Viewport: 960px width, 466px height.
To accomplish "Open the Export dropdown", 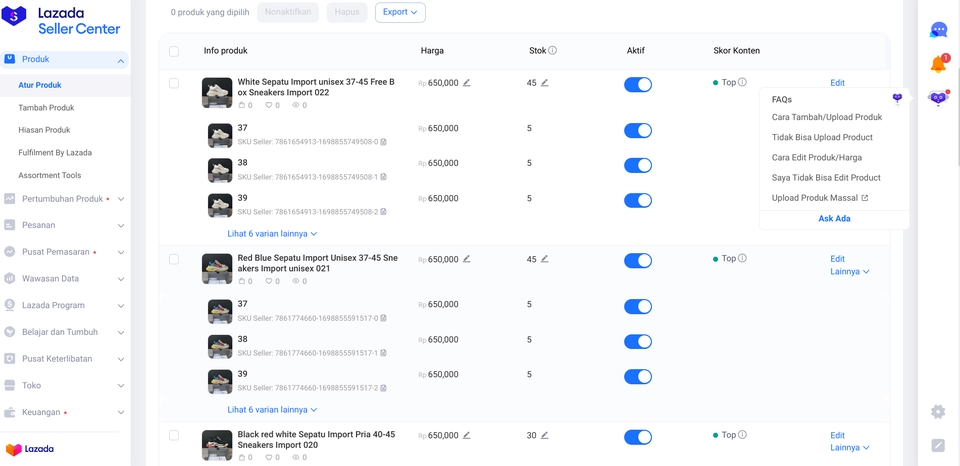I will [400, 12].
